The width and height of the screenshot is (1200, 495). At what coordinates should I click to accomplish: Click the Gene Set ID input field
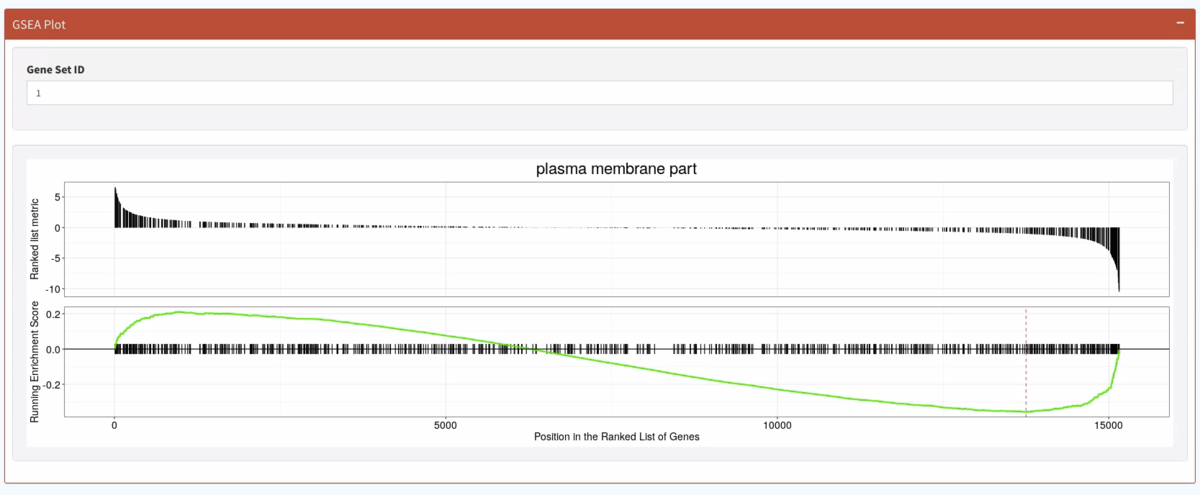tap(600, 93)
